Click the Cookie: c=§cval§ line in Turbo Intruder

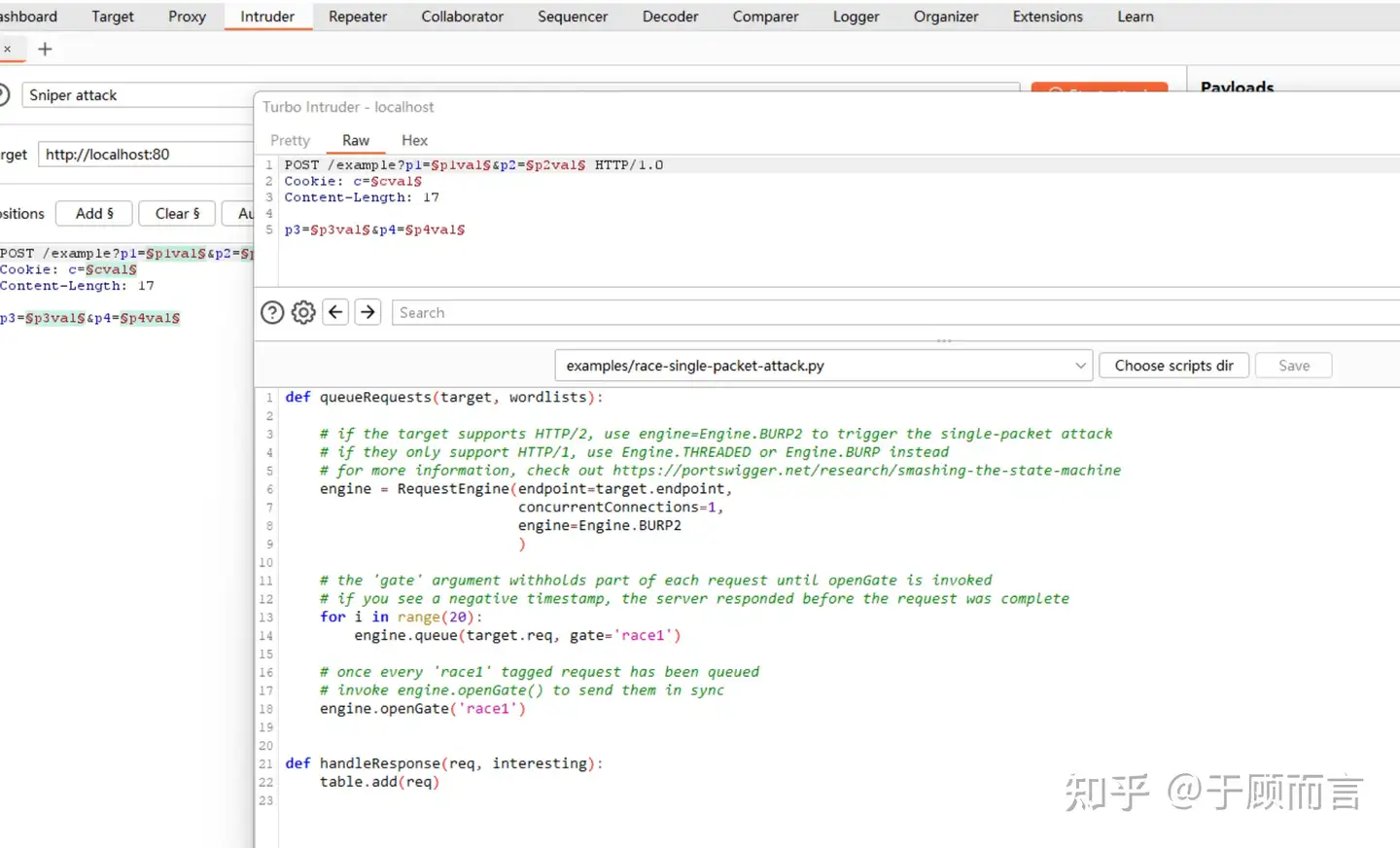(353, 181)
